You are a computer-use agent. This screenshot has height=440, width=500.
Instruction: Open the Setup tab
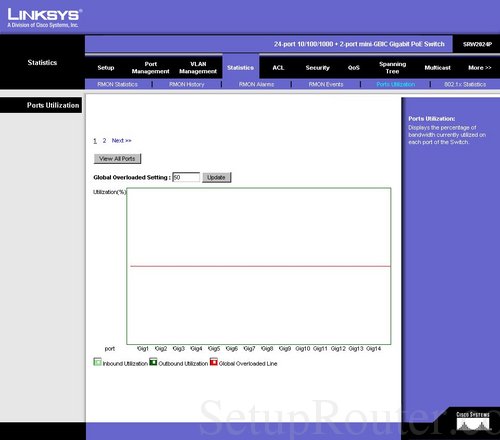[106, 68]
